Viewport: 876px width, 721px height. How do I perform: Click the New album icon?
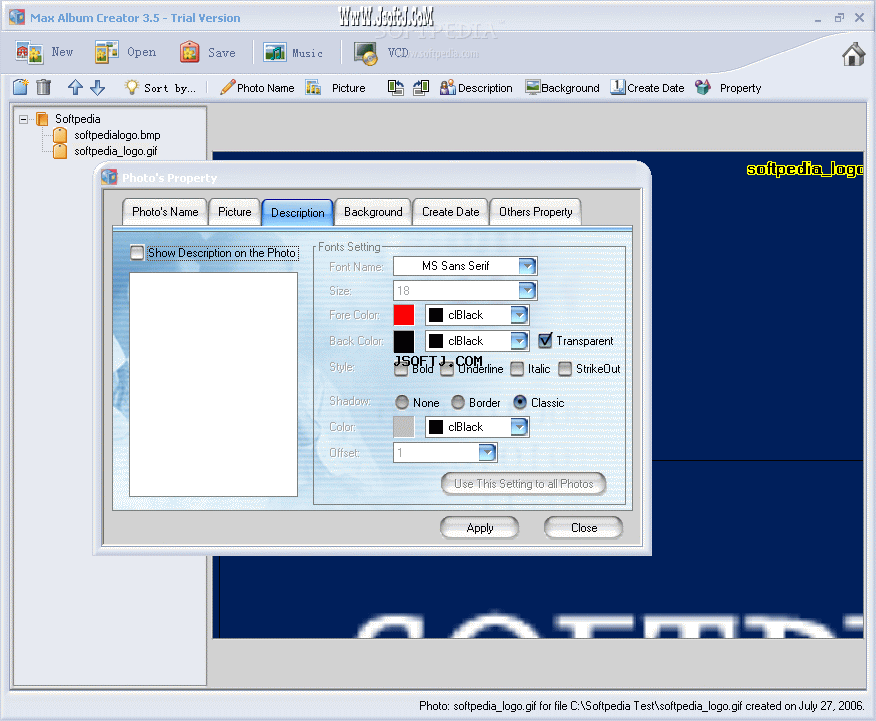pyautogui.click(x=29, y=53)
